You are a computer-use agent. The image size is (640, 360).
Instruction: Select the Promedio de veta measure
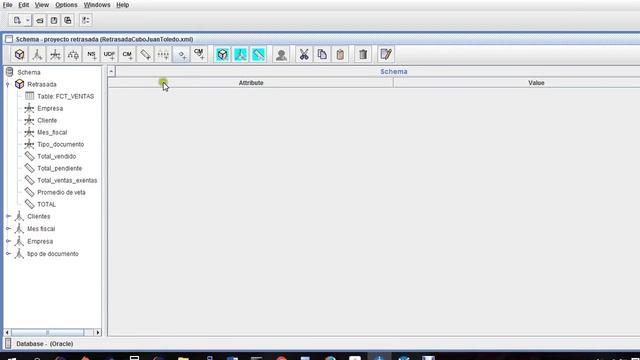pyautogui.click(x=61, y=192)
